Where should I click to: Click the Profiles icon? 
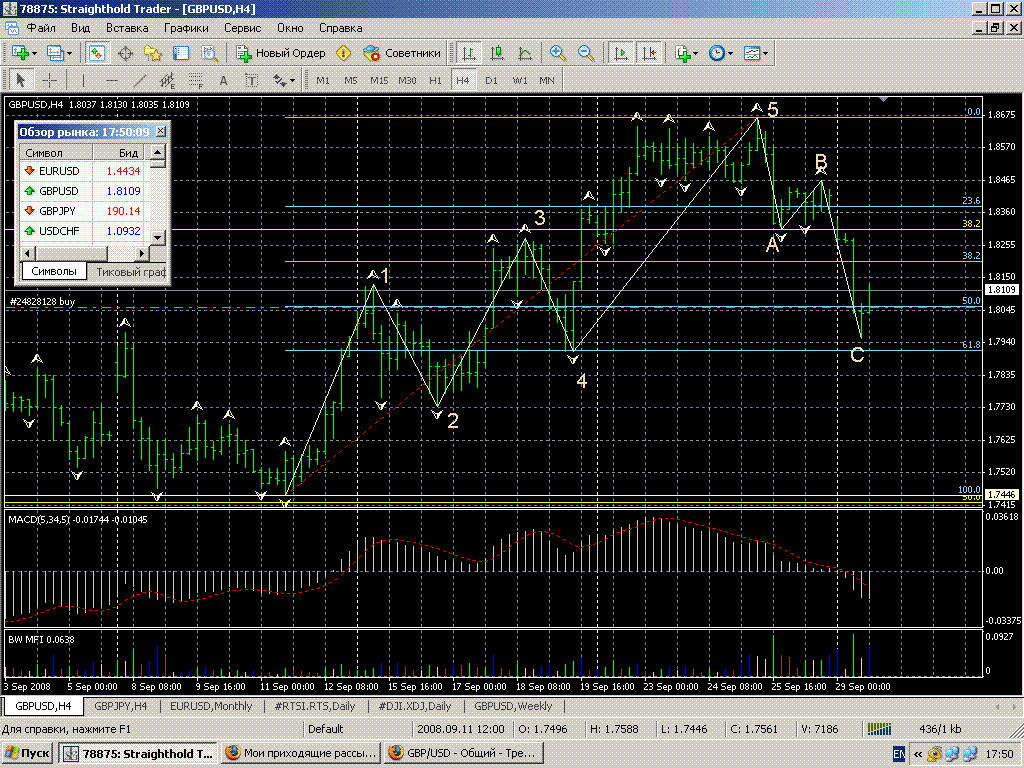pos(54,53)
